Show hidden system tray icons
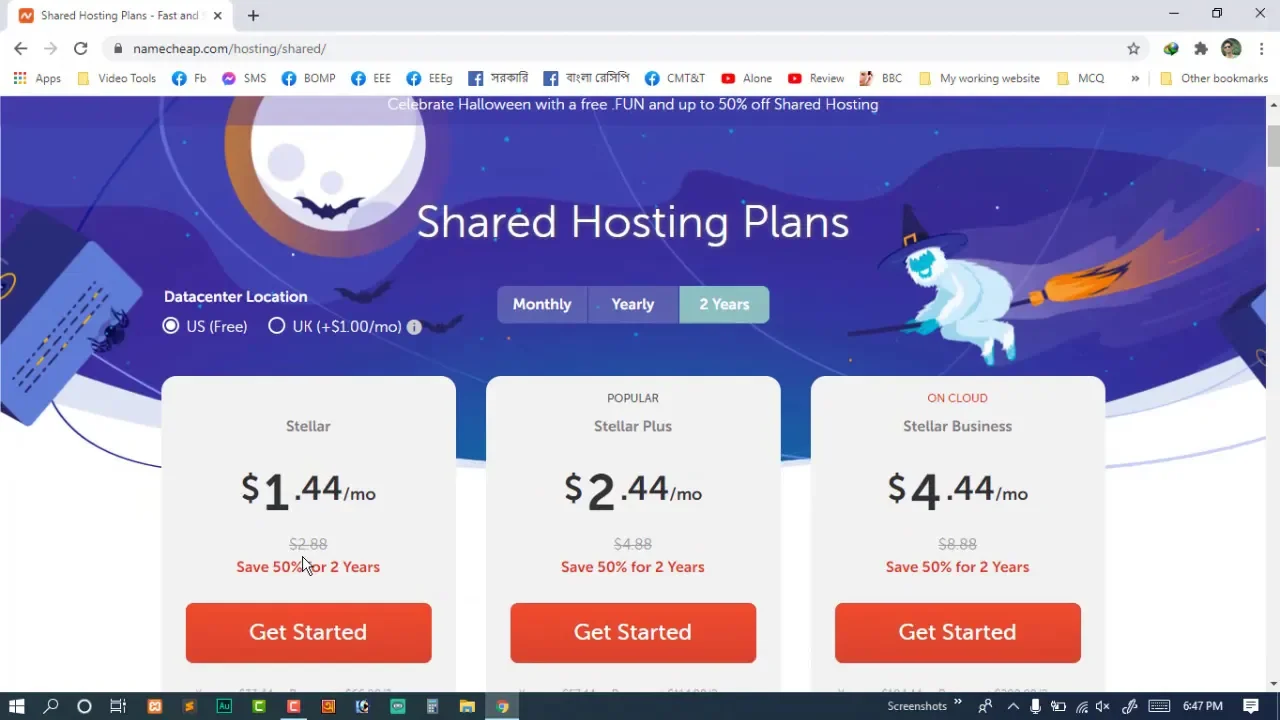The height and width of the screenshot is (720, 1280). pos(1012,706)
